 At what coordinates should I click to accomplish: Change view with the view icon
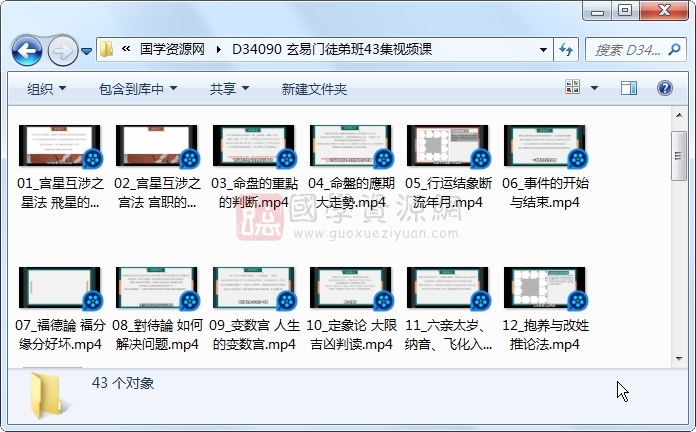click(x=573, y=87)
